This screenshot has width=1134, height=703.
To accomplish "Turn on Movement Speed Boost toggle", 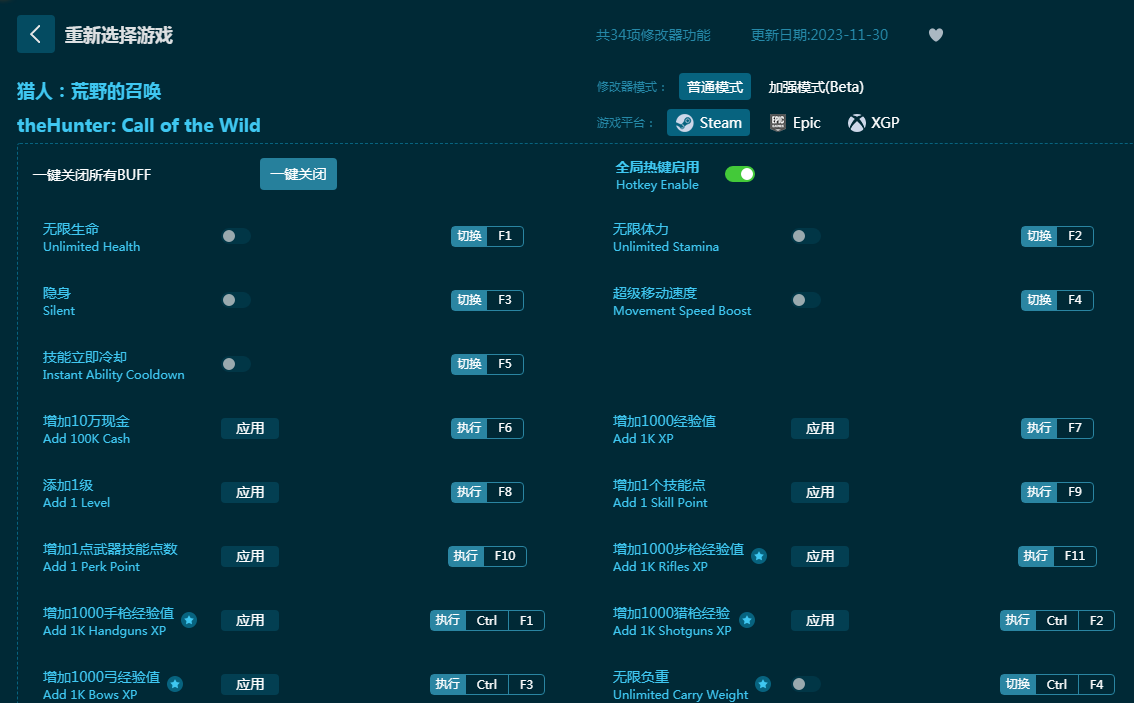I will (x=806, y=300).
